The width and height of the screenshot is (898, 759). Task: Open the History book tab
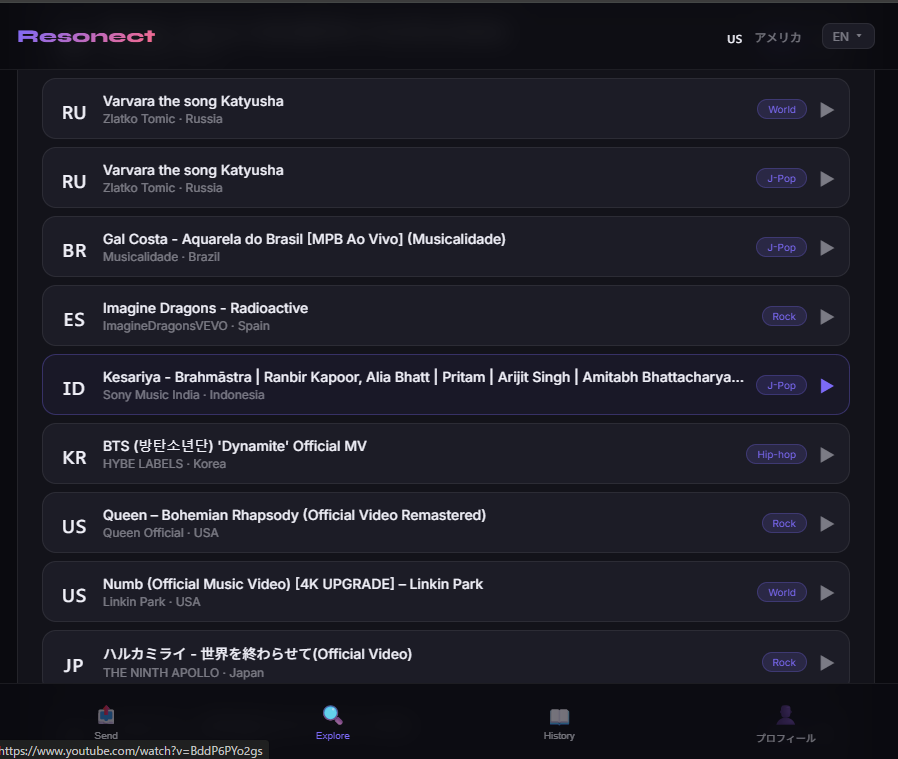560,716
